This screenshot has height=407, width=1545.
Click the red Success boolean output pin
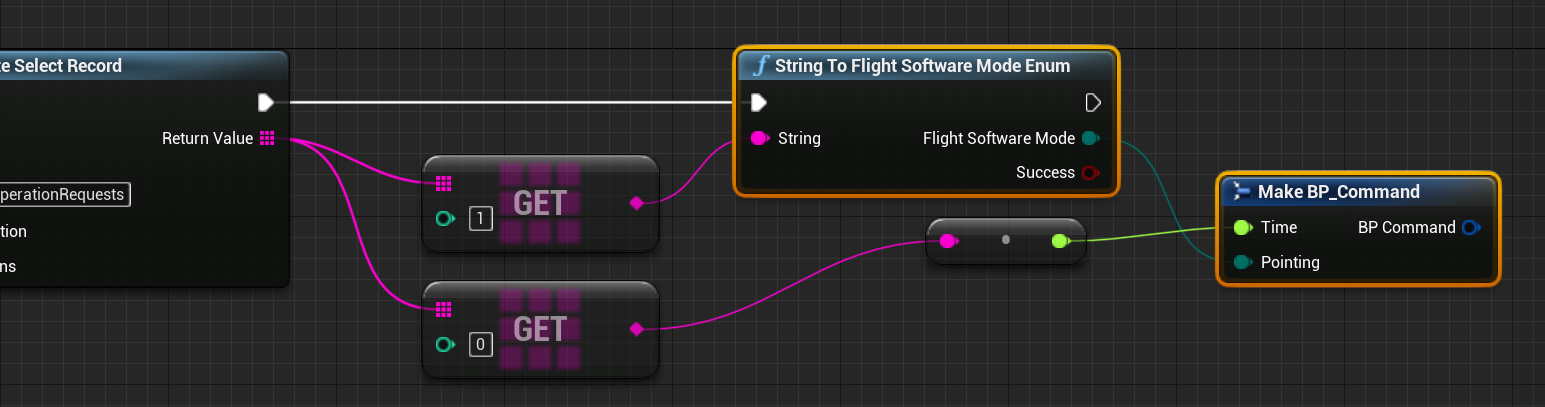click(1090, 173)
